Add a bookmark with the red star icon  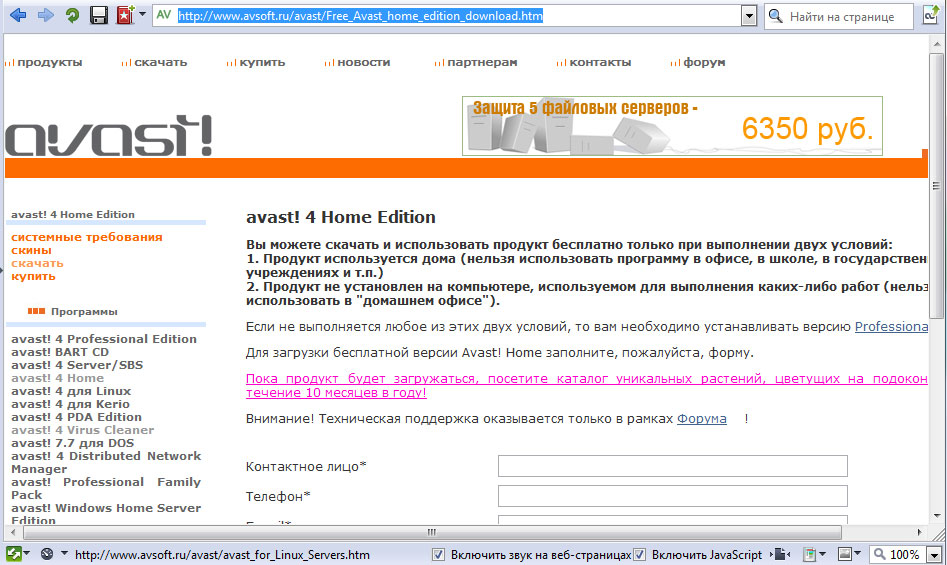point(124,15)
